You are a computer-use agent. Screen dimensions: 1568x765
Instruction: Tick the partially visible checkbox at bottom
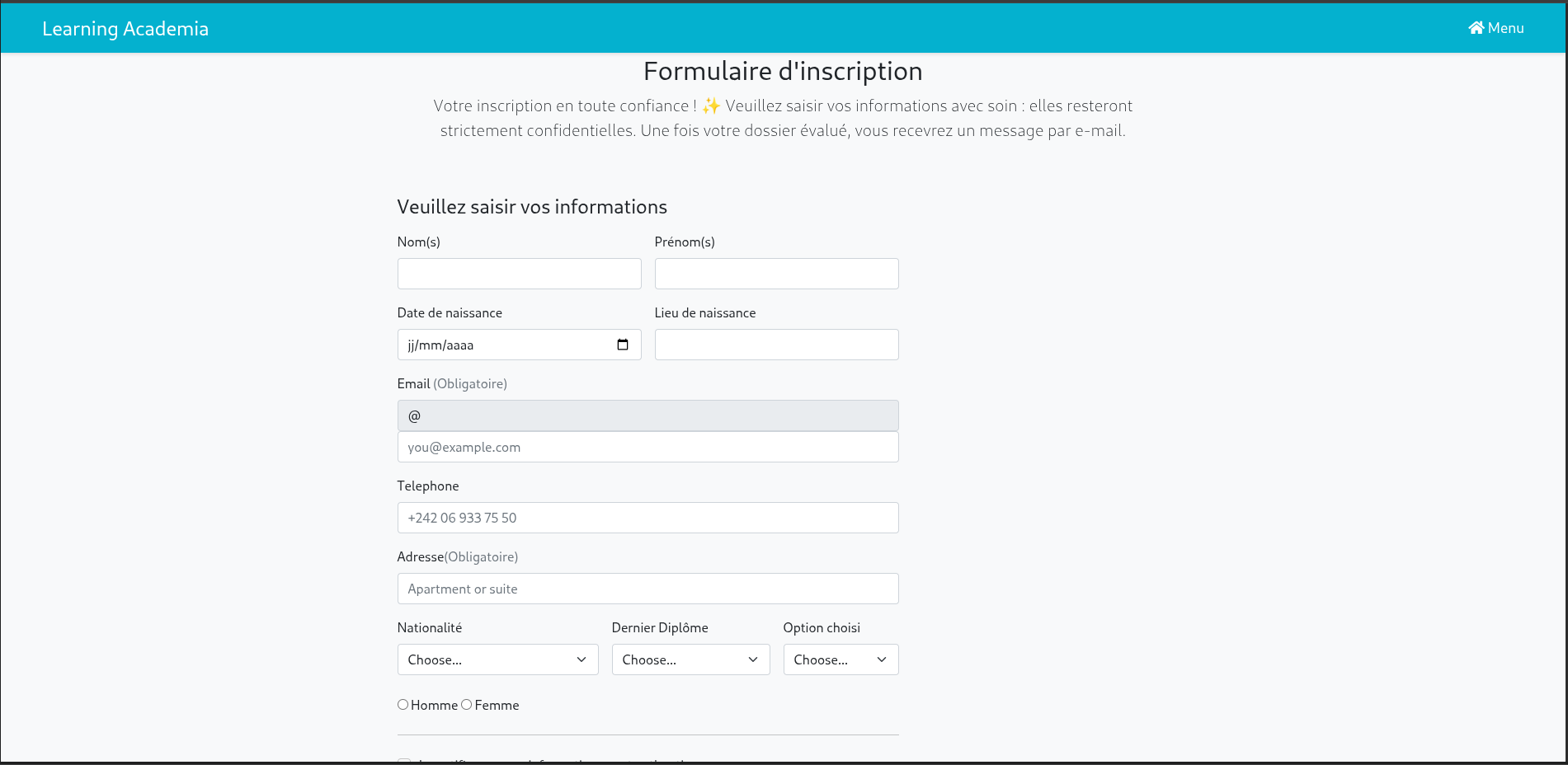click(x=404, y=761)
